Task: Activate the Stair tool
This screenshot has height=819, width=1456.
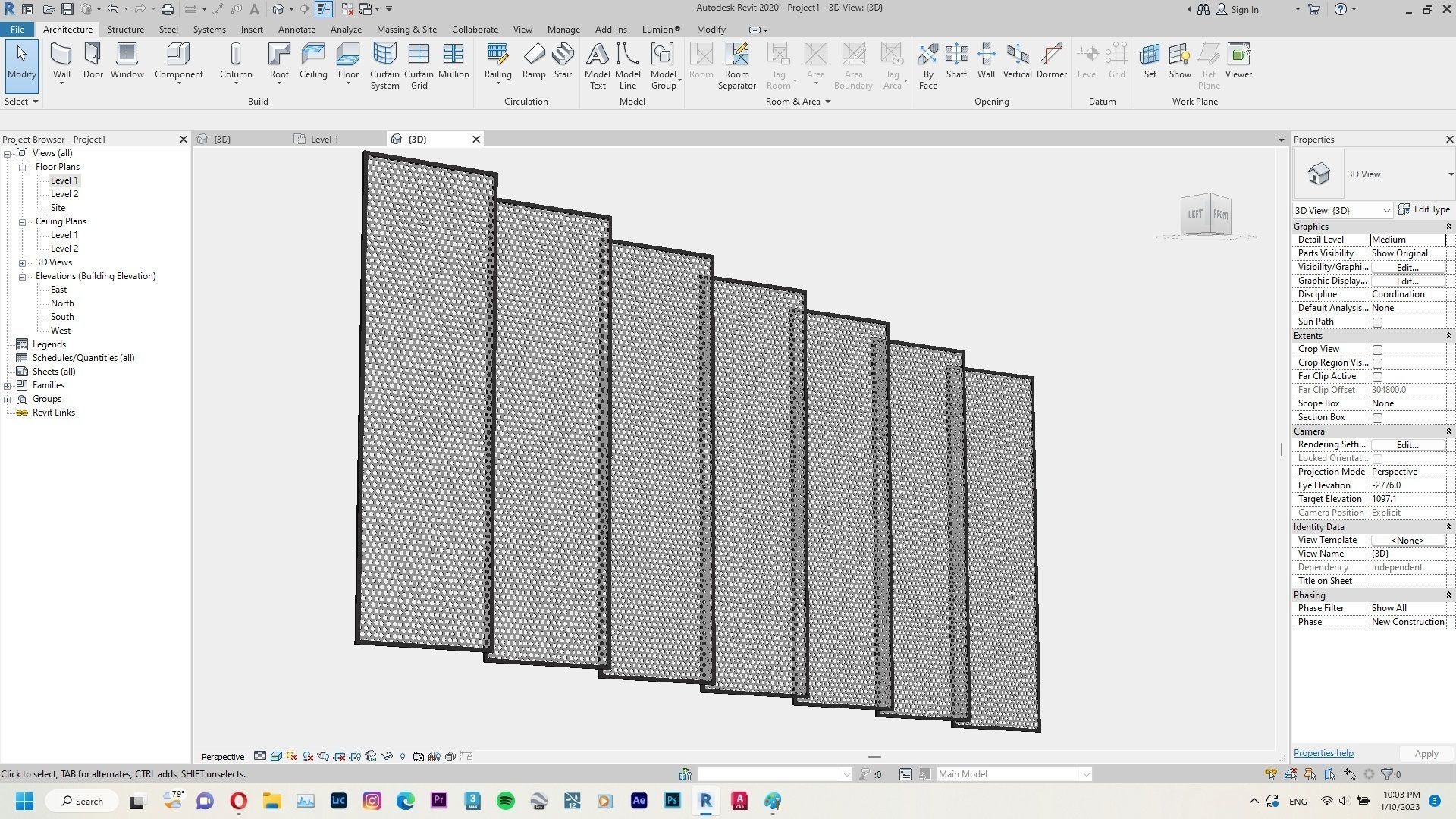Action: (x=563, y=61)
